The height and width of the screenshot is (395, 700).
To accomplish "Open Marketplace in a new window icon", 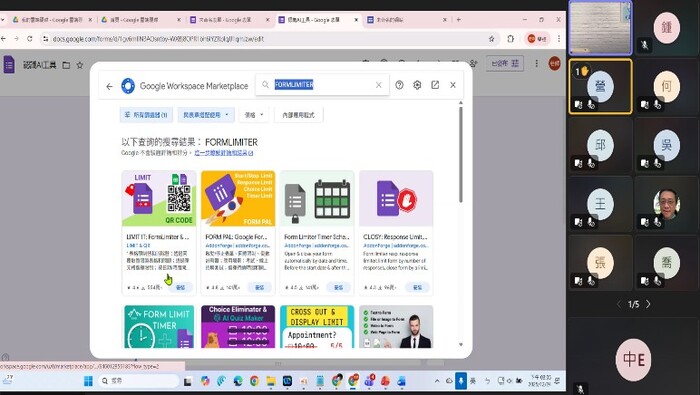I will pyautogui.click(x=435, y=85).
